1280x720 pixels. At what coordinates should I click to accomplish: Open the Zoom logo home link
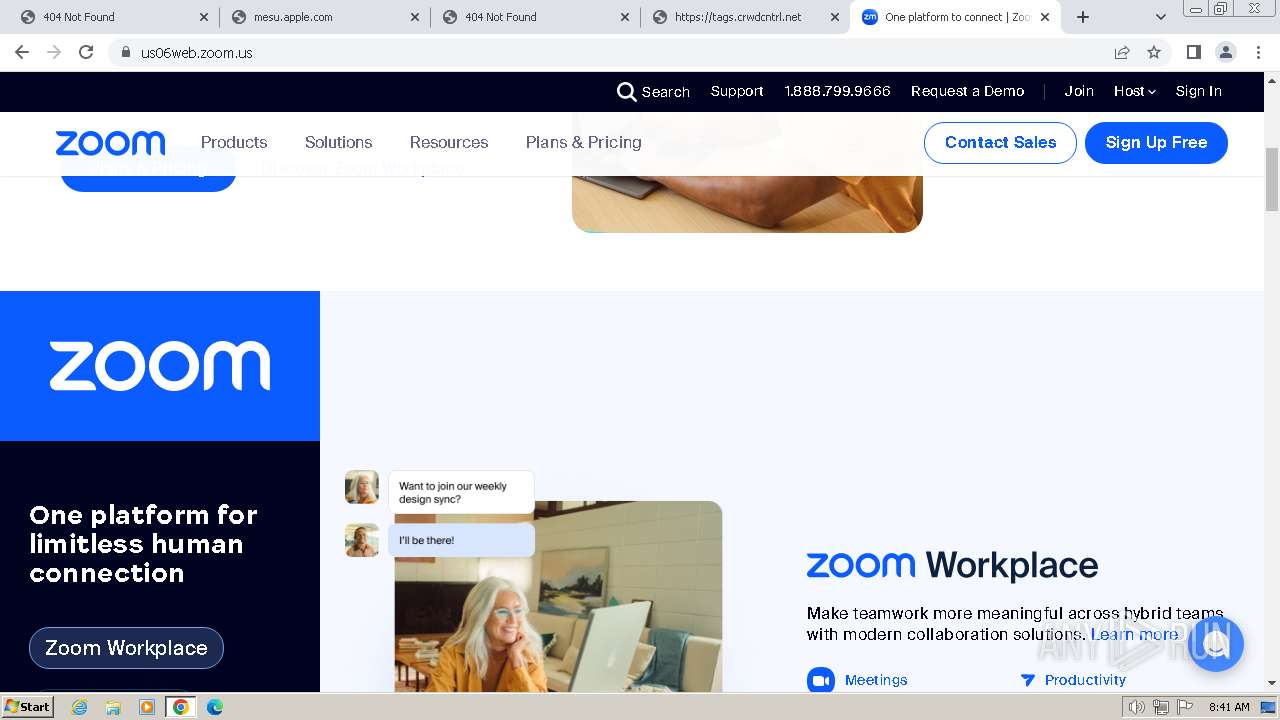[110, 143]
